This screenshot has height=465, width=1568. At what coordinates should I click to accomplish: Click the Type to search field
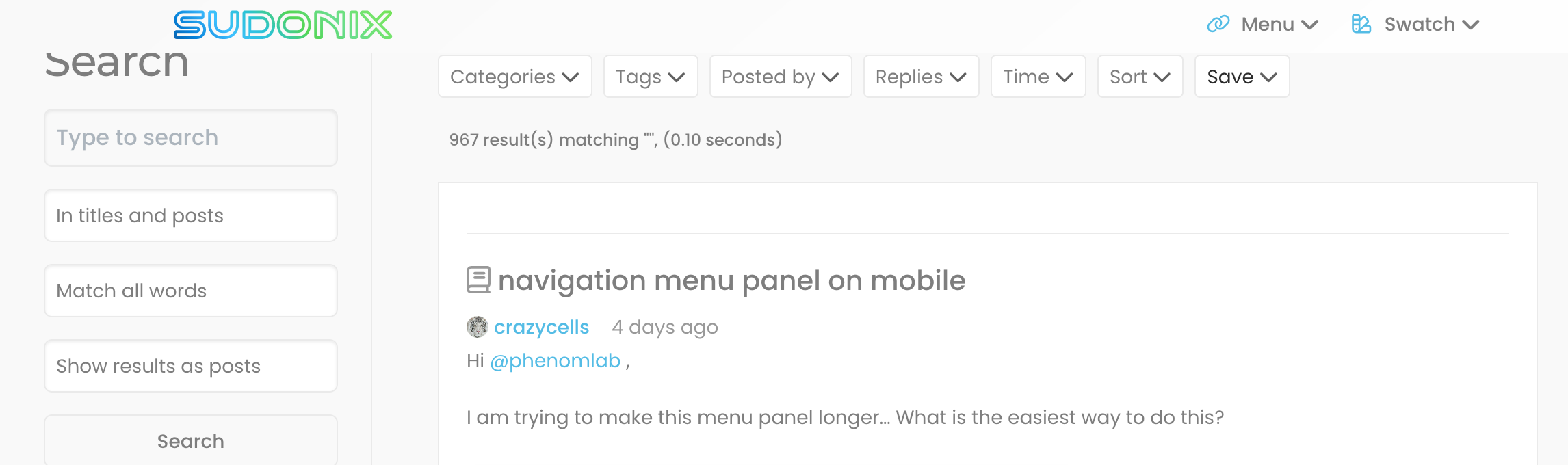click(191, 137)
